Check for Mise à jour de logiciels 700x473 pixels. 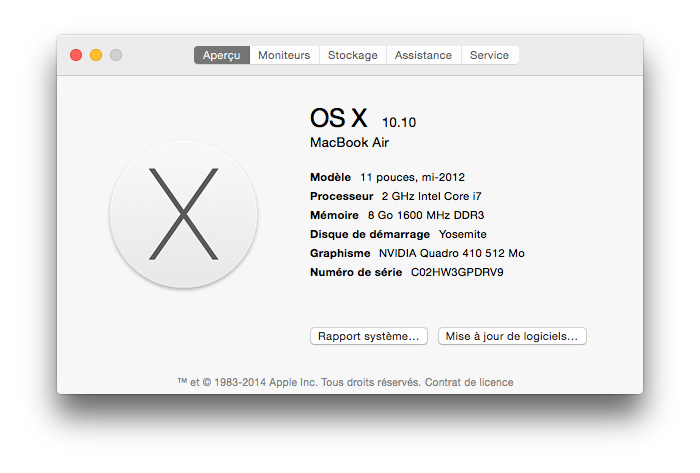point(512,336)
